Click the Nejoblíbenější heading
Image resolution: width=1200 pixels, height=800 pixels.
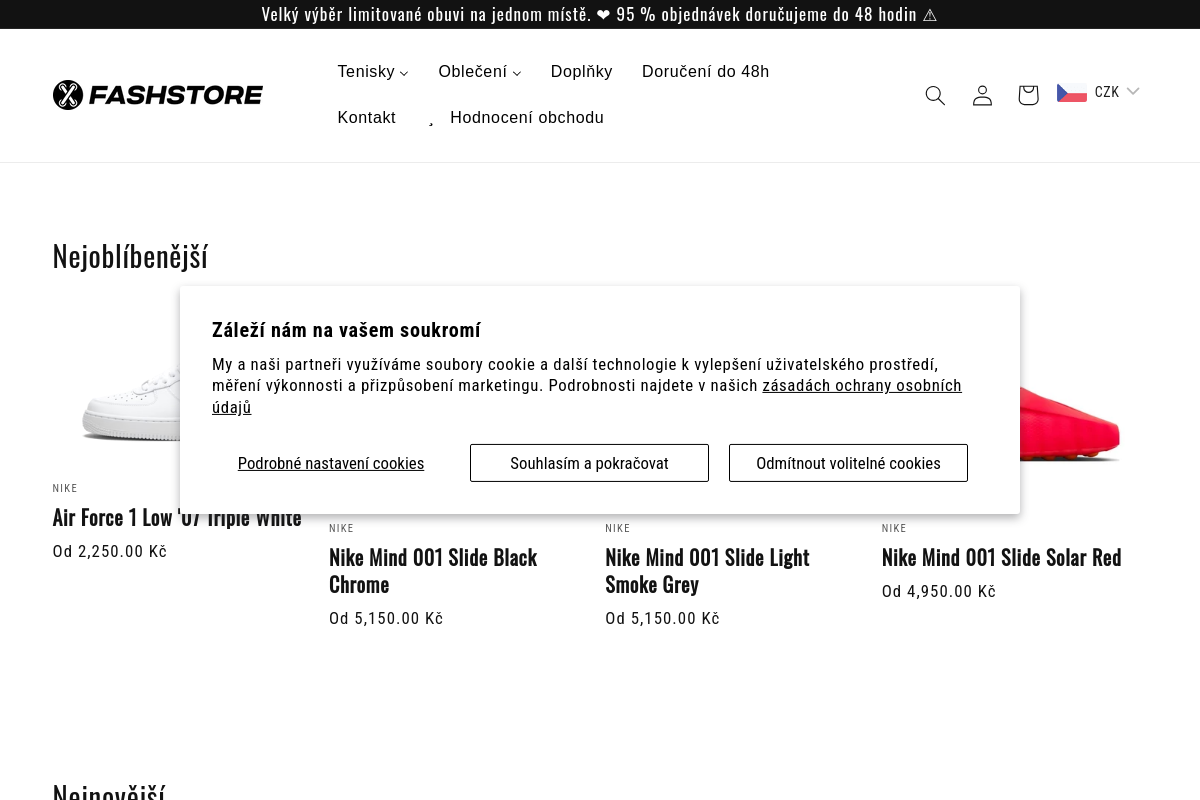(130, 257)
